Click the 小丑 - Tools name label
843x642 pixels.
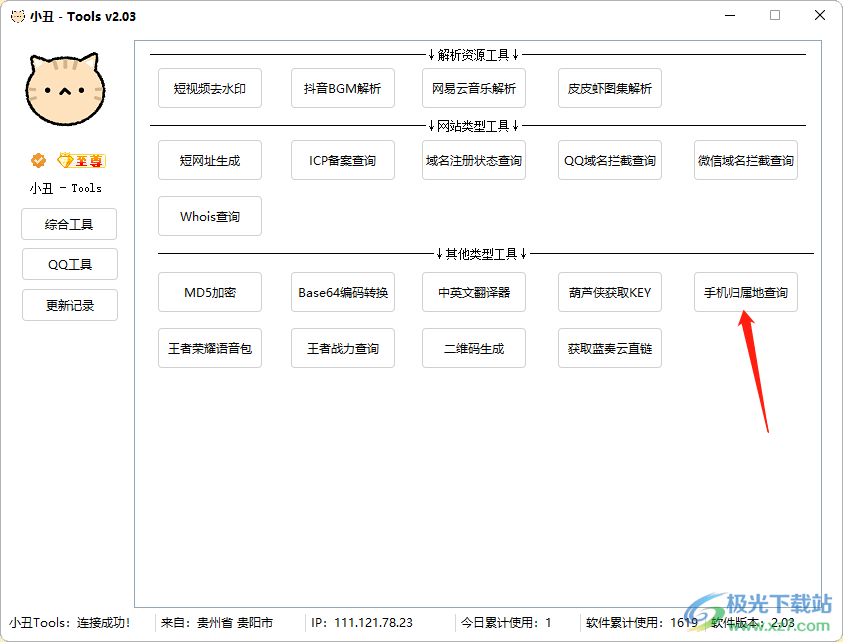(66, 188)
